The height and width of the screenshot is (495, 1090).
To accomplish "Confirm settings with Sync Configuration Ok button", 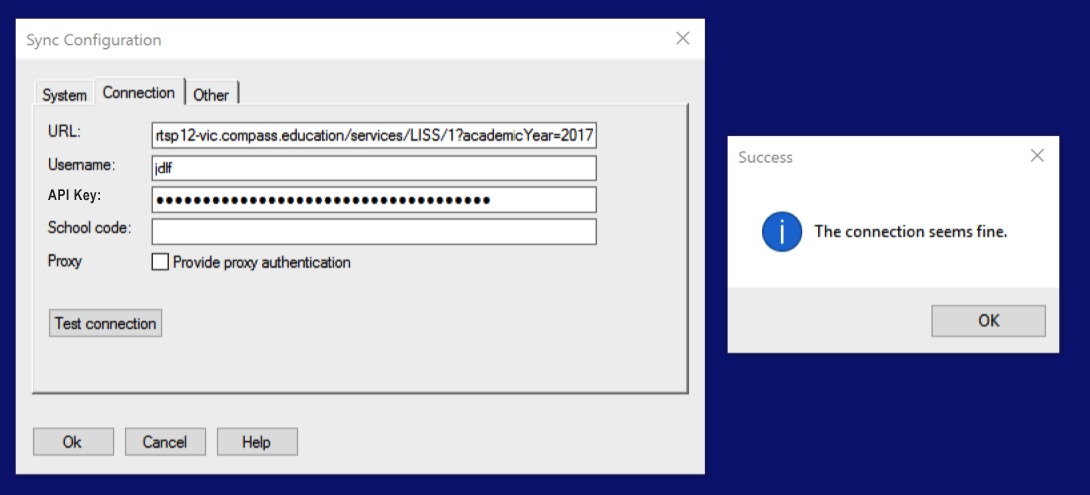I will 73,441.
